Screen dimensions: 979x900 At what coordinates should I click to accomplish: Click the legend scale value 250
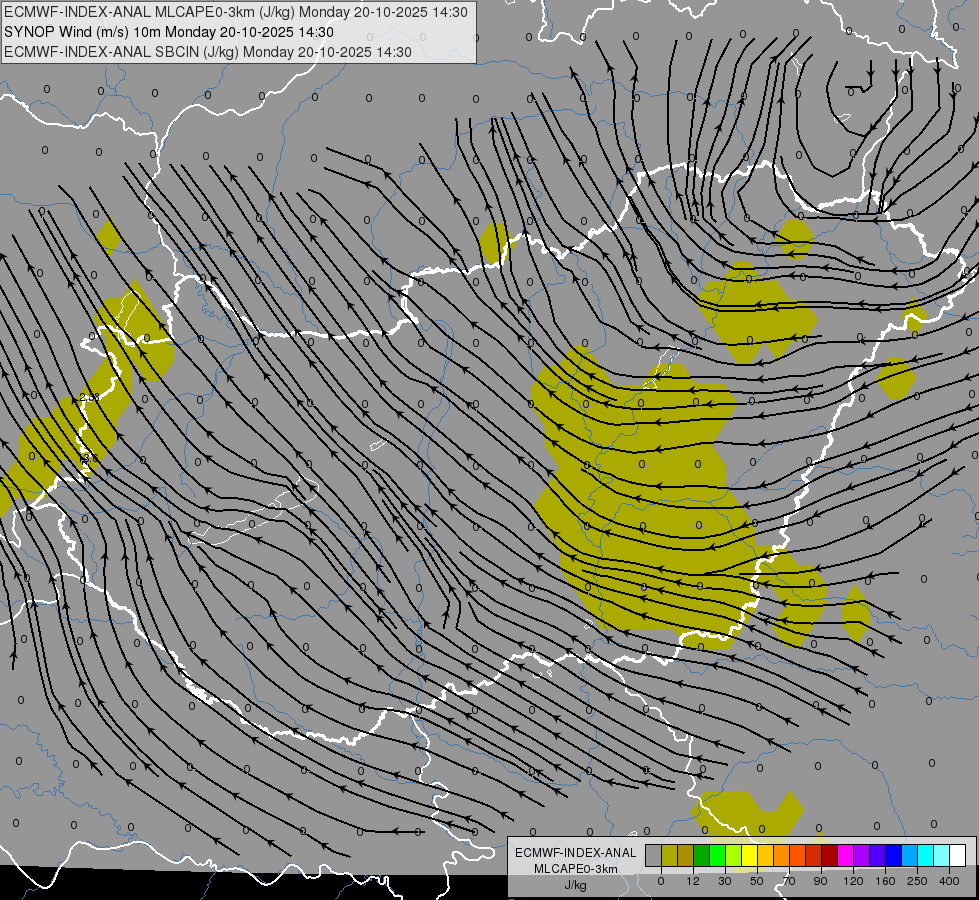[x=917, y=881]
